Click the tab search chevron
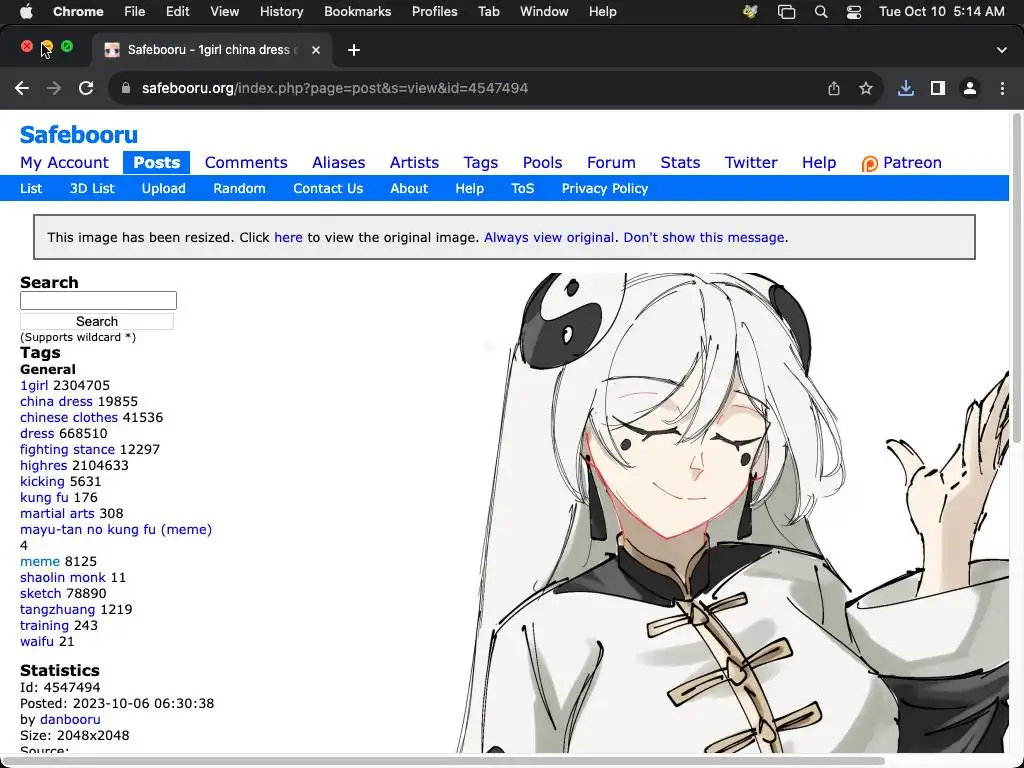The height and width of the screenshot is (768, 1024). 1002,50
